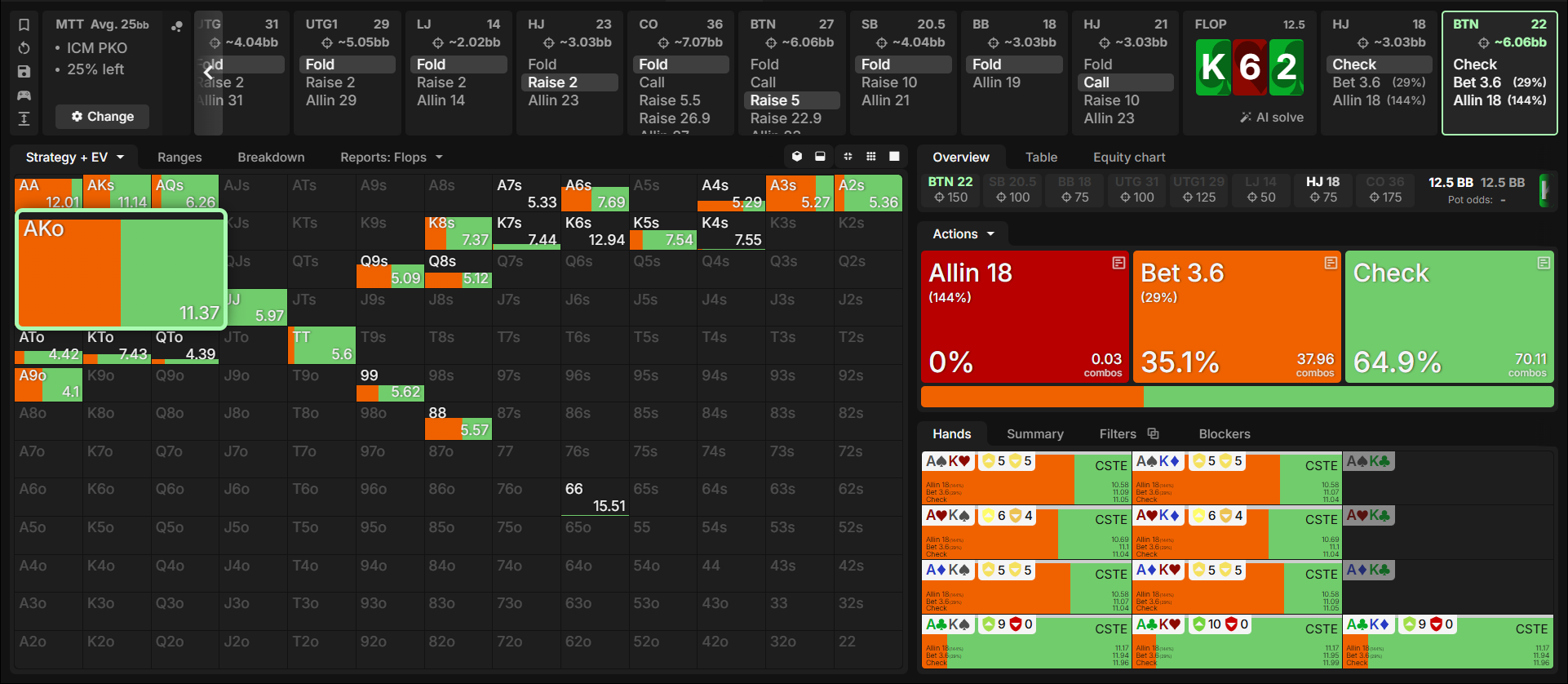Switch to the dotted grid view icon
The image size is (1568, 684).
(x=871, y=157)
